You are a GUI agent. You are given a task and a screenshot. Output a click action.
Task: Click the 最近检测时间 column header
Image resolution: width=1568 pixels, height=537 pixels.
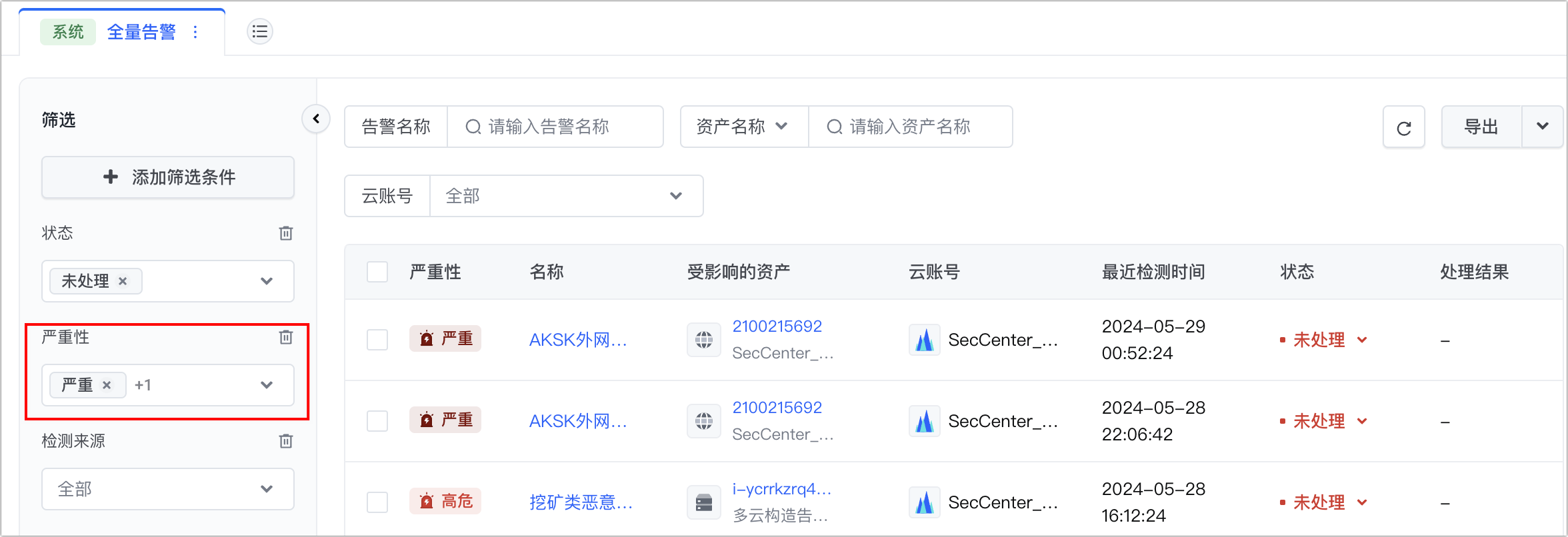point(1153,272)
